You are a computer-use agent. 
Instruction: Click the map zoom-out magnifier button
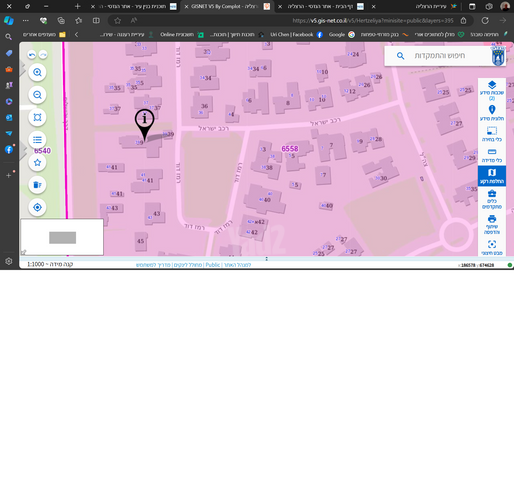(37, 95)
